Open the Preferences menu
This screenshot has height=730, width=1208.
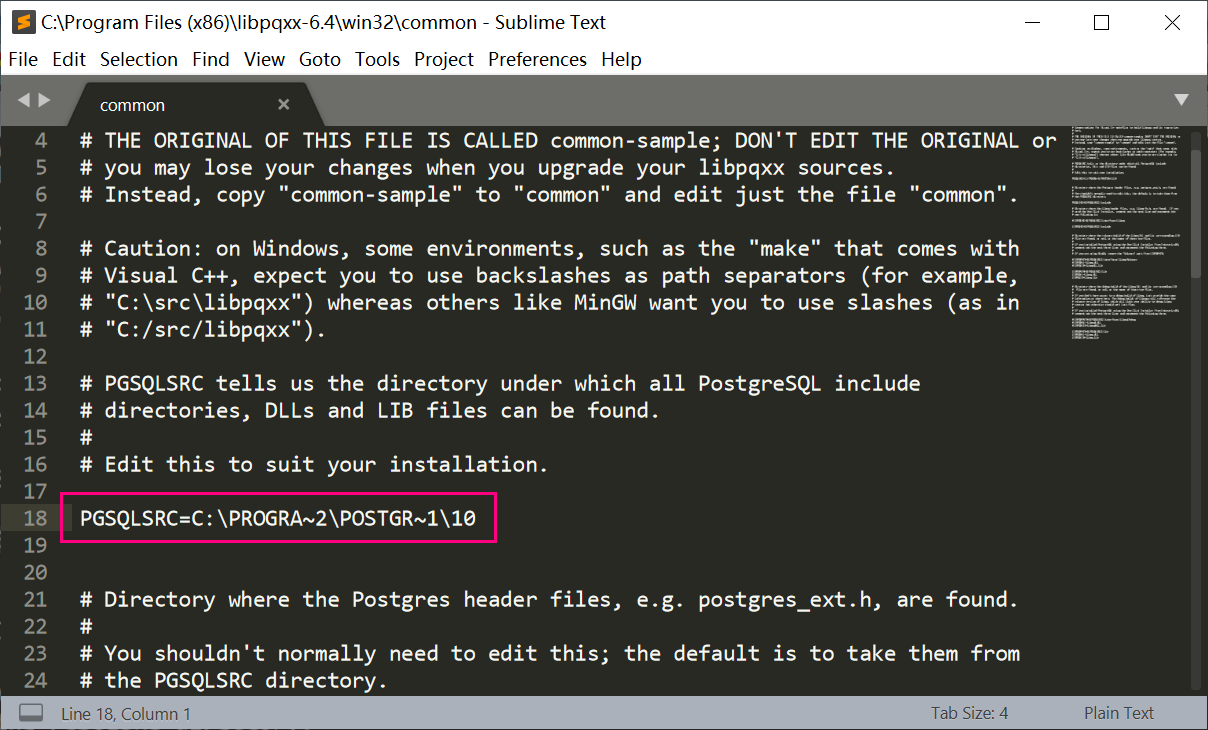pyautogui.click(x=537, y=60)
